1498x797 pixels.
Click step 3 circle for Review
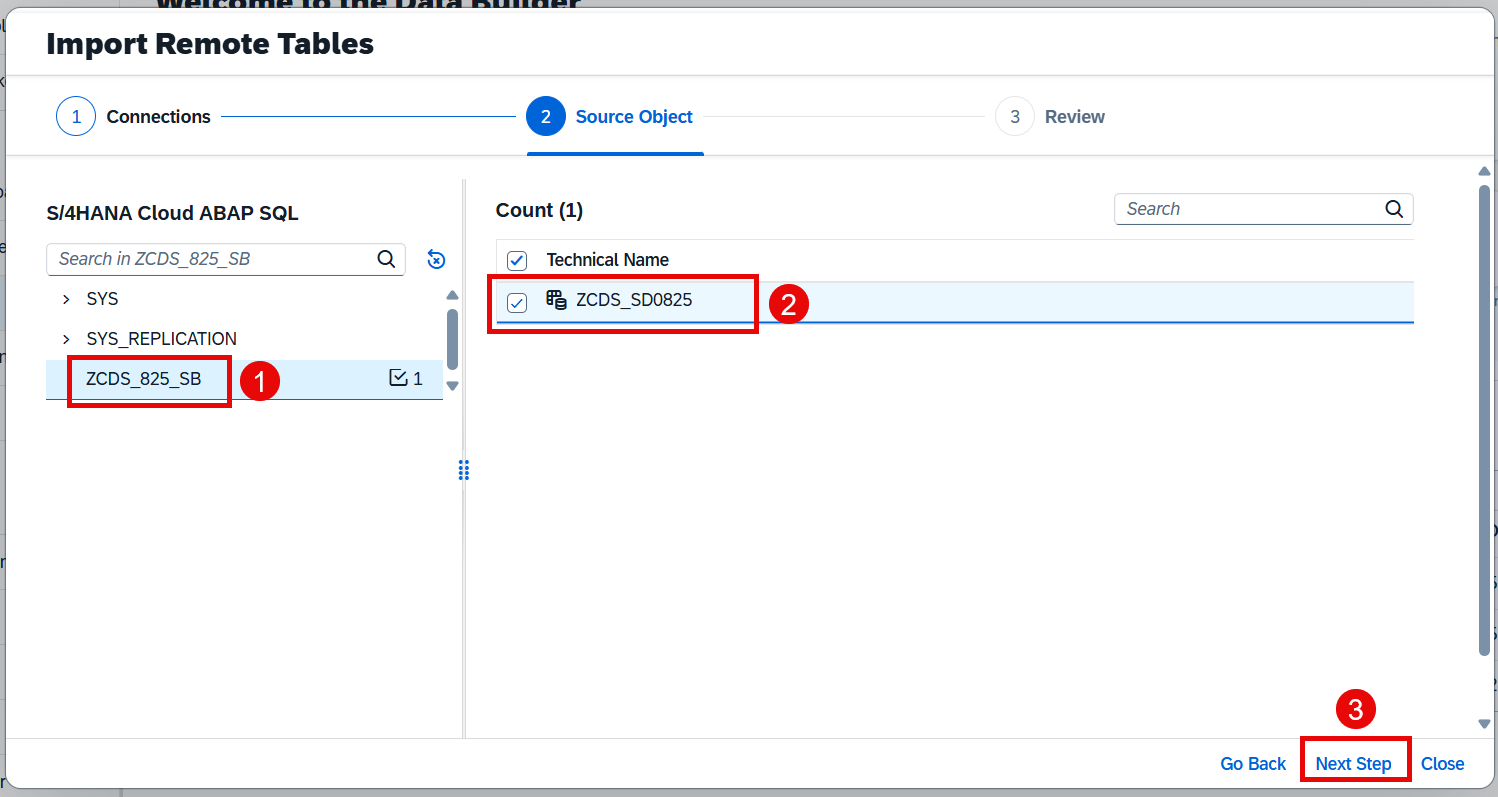pos(1014,117)
